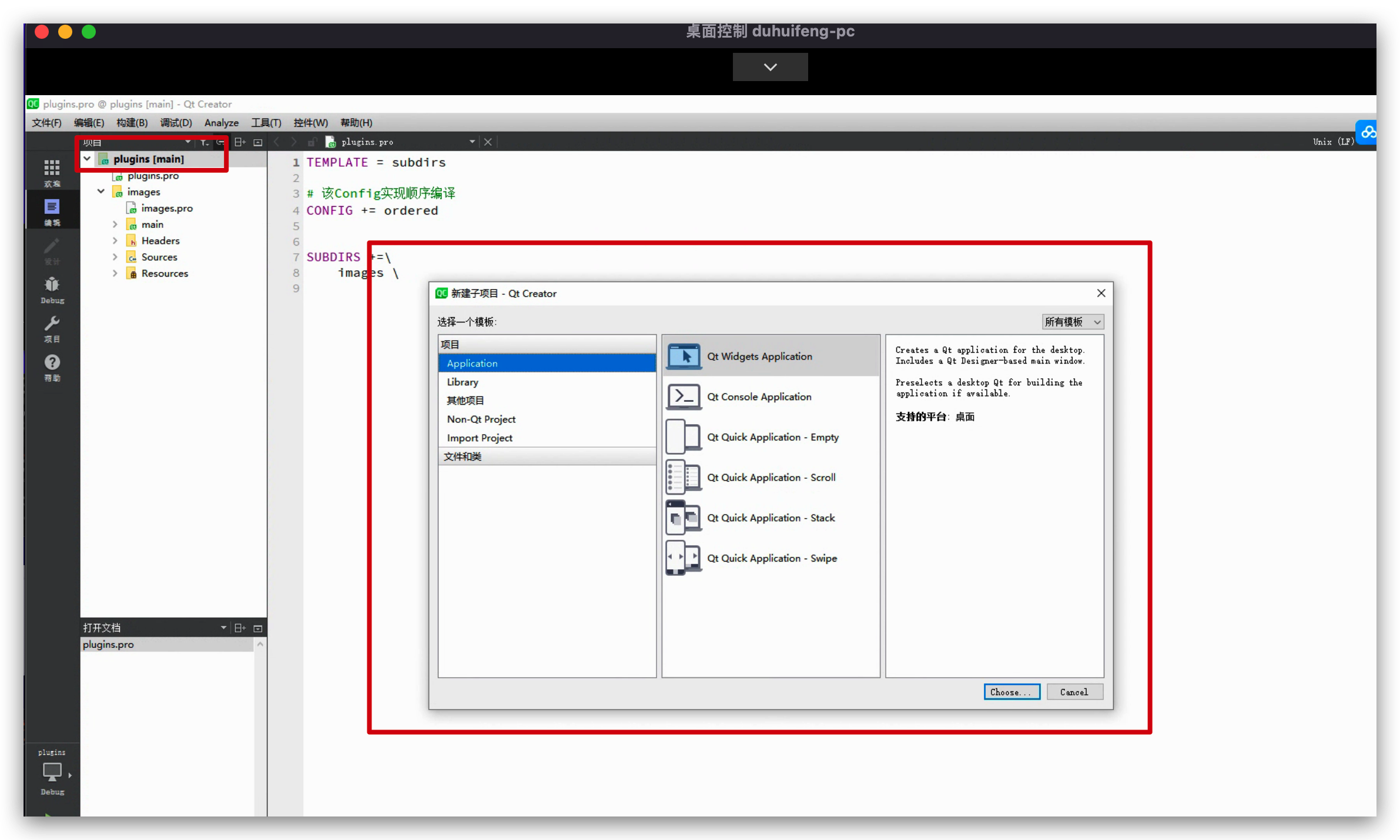Select the 其他项目 category
Screen dimensions: 1400x840
[x=547, y=401]
